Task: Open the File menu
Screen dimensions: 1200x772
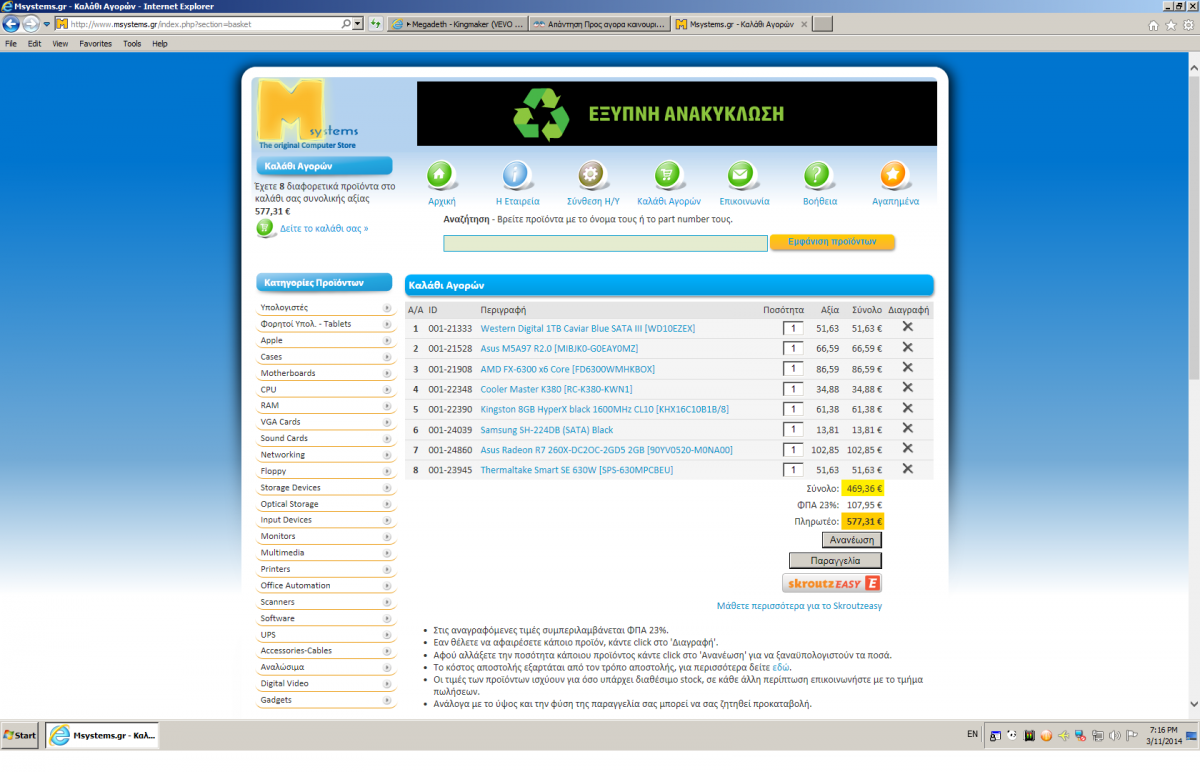Action: pyautogui.click(x=11, y=44)
